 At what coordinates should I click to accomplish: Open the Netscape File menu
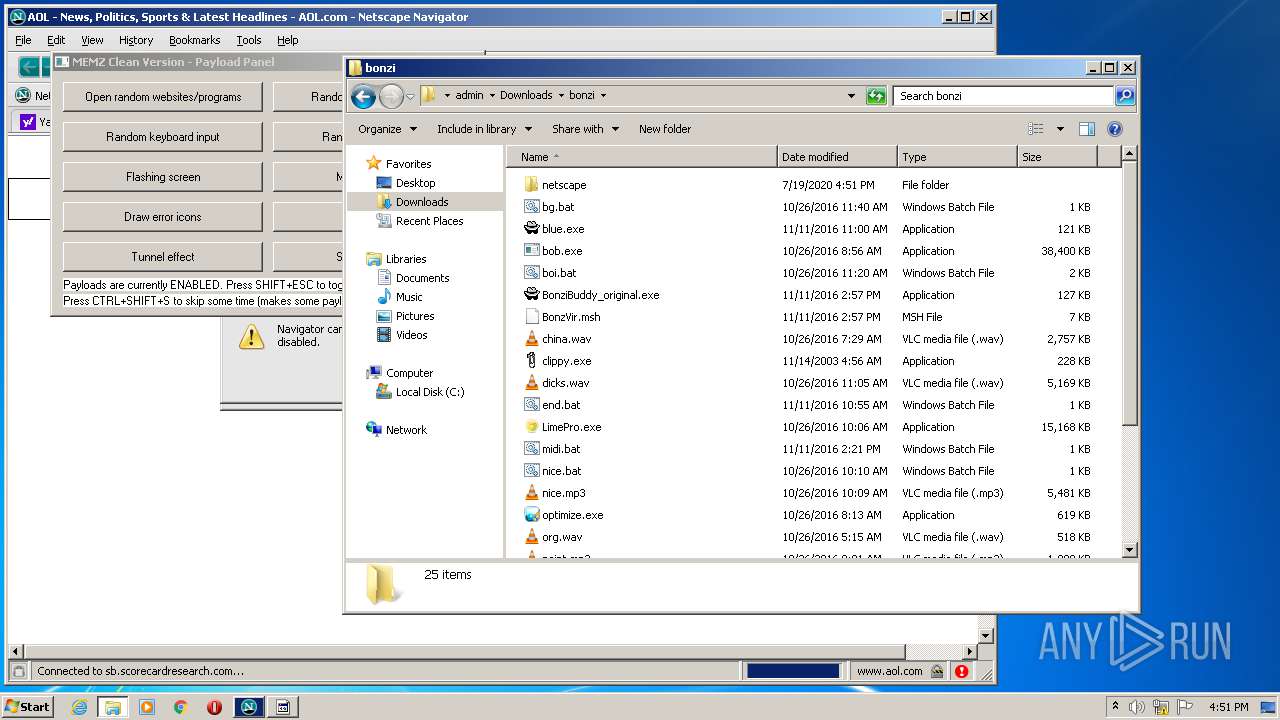(23, 40)
